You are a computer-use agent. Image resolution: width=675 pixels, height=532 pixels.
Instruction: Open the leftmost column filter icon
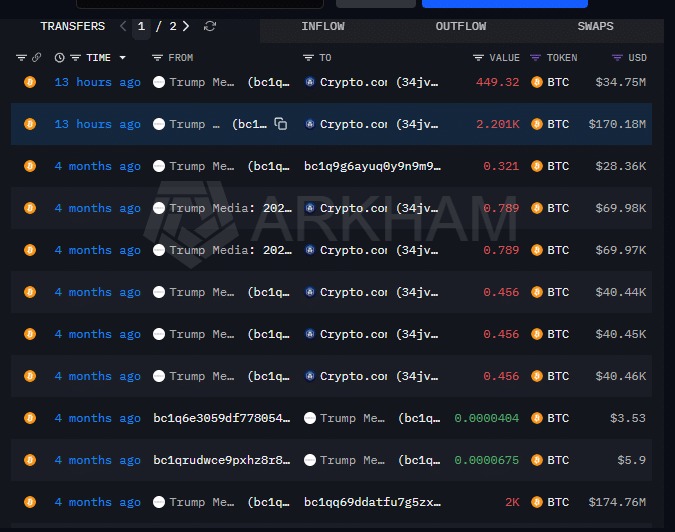point(21,58)
